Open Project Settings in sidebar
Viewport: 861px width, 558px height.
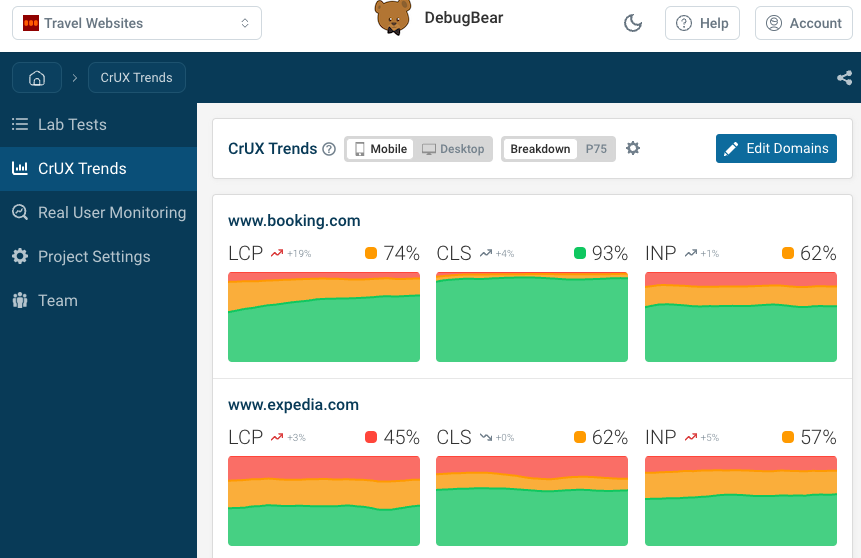pos(98,256)
